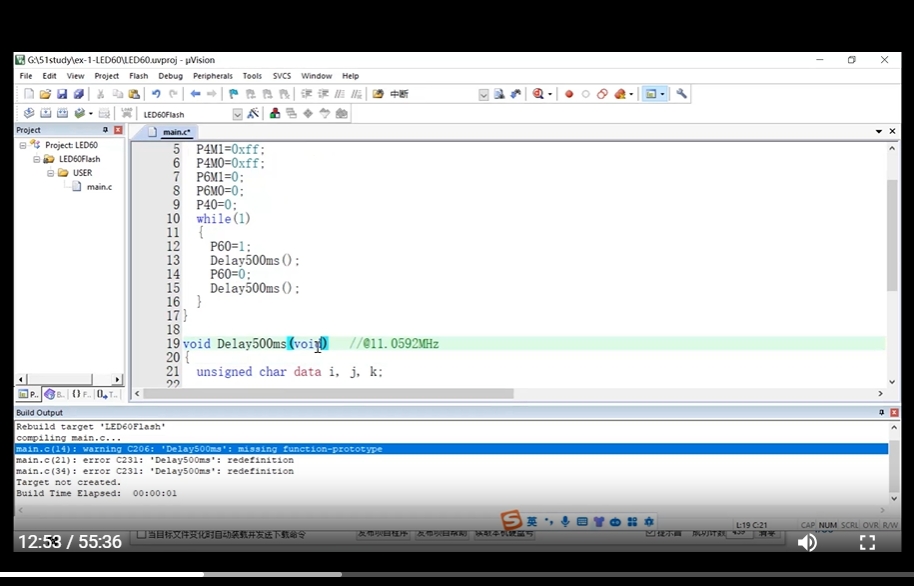Toggle auto-hide pin on Build Output panel
The width and height of the screenshot is (914, 586).
[x=881, y=412]
